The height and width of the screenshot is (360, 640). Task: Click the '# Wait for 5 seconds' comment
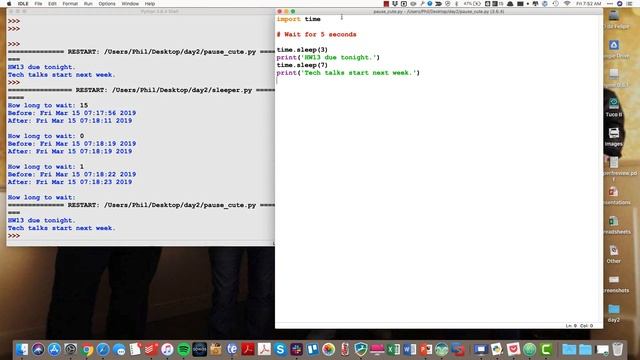(x=316, y=35)
